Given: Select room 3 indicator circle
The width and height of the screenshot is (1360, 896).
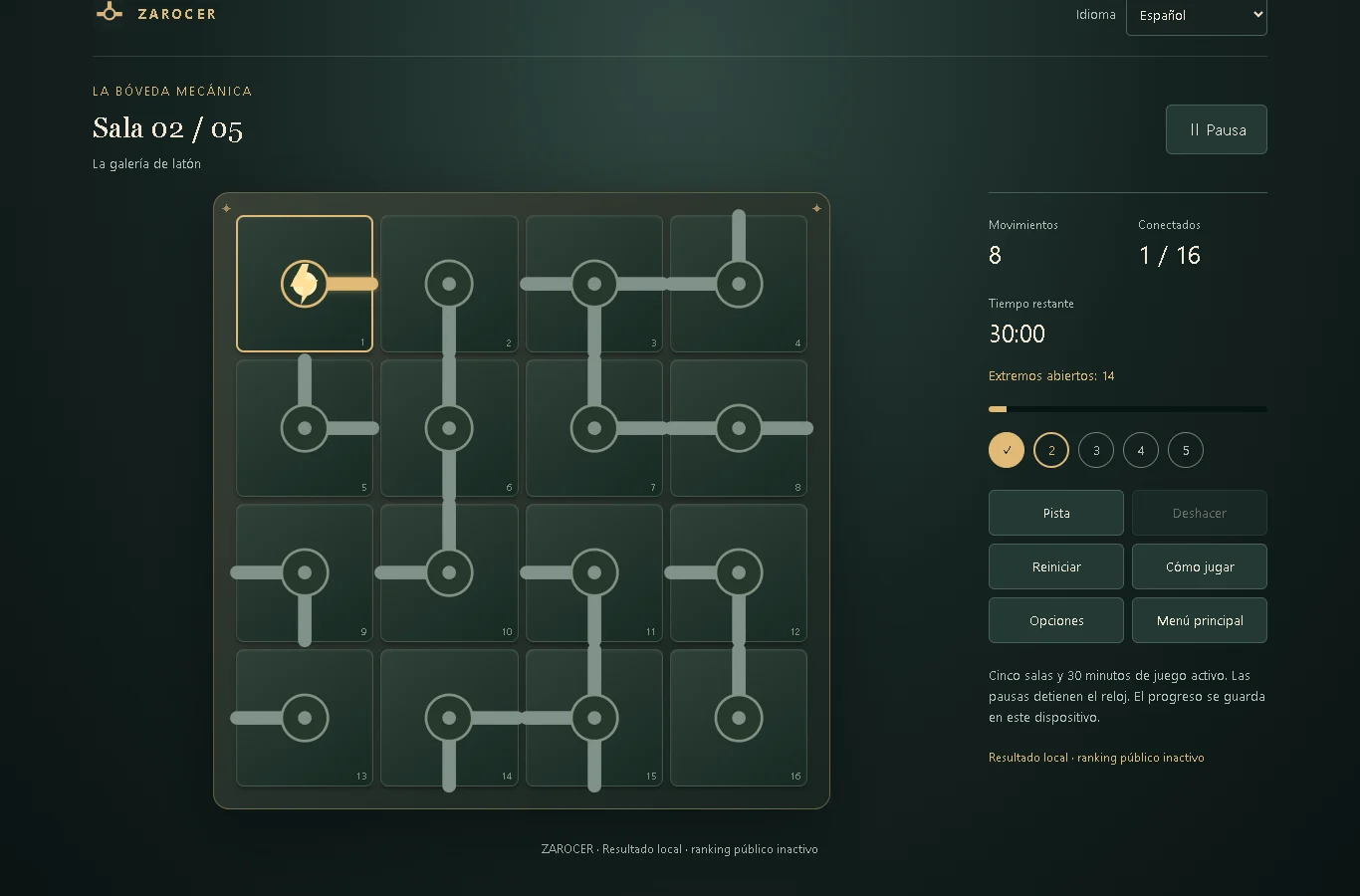Looking at the screenshot, I should 1096,450.
